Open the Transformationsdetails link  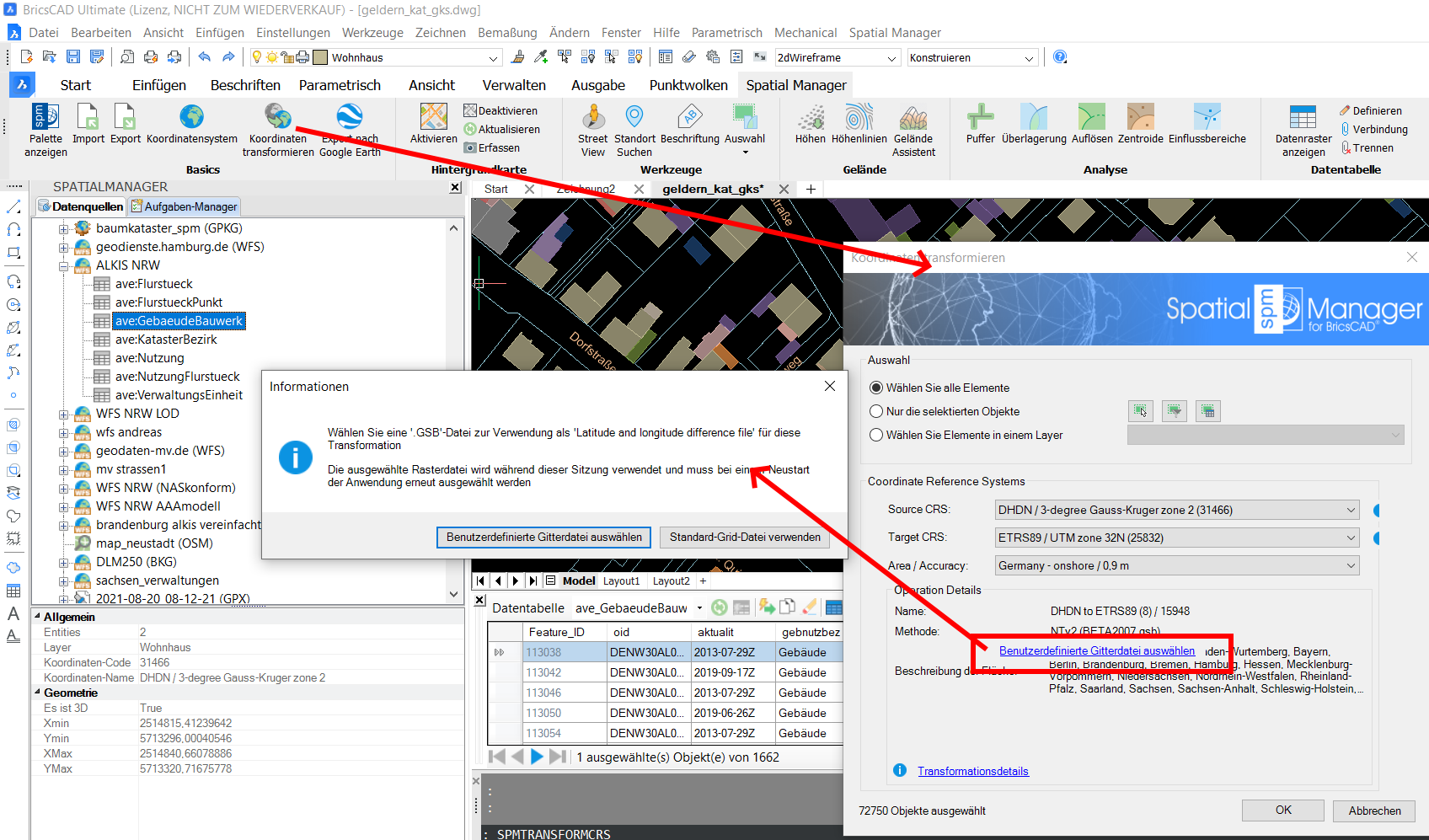973,771
